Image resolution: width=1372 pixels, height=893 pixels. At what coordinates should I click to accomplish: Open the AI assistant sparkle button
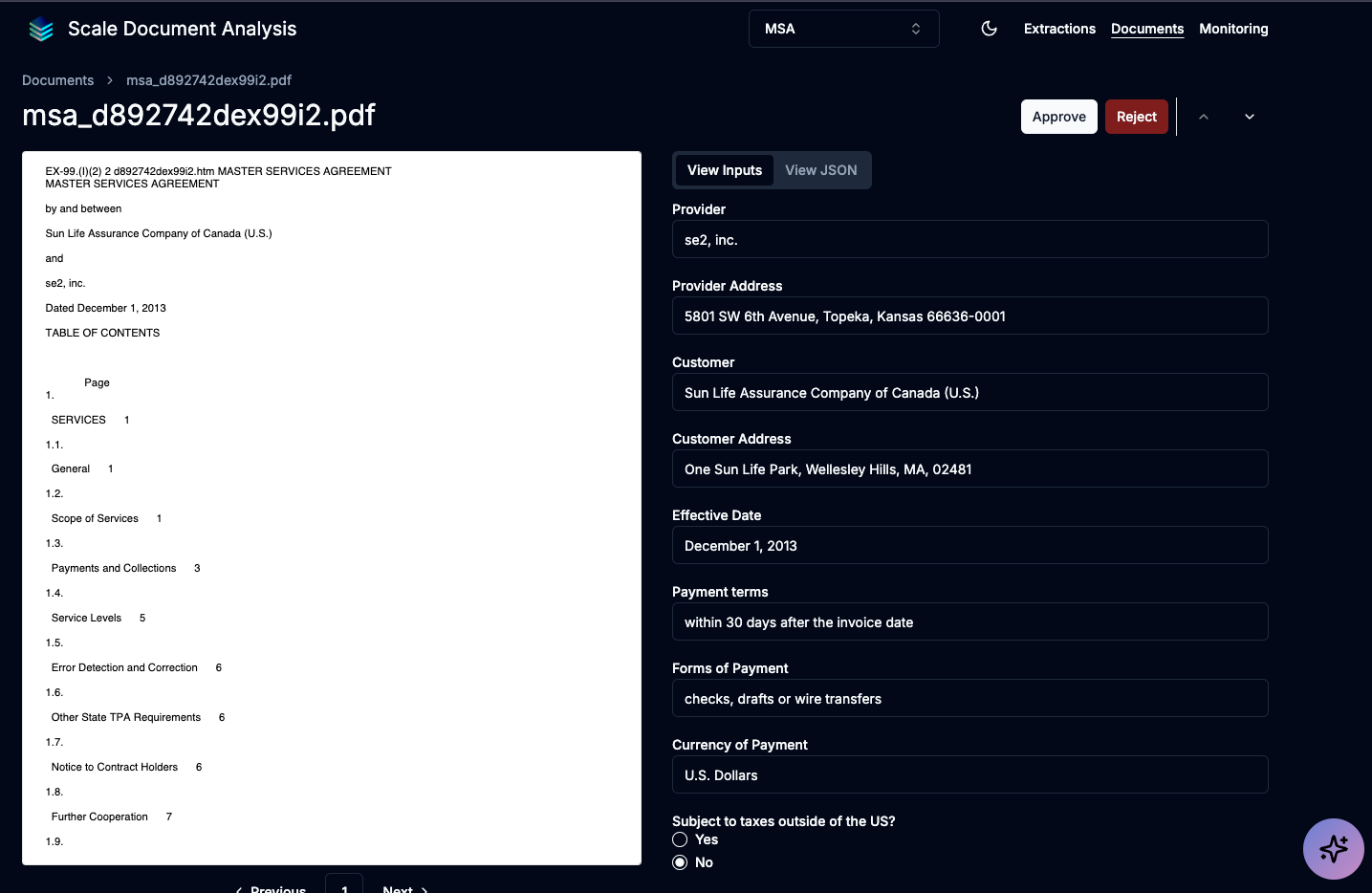point(1333,848)
